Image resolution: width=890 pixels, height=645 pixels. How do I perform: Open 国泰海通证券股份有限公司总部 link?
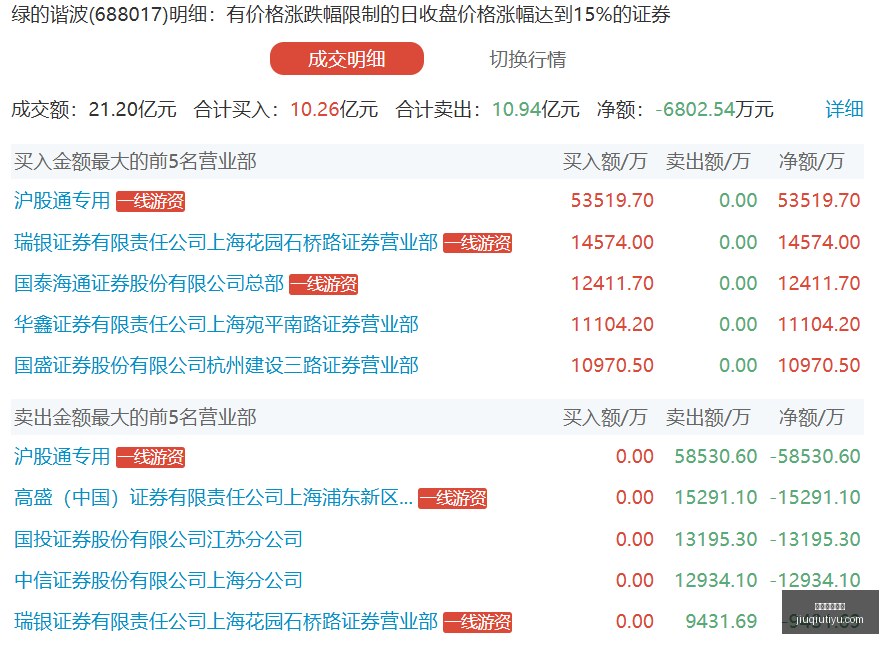pyautogui.click(x=149, y=283)
